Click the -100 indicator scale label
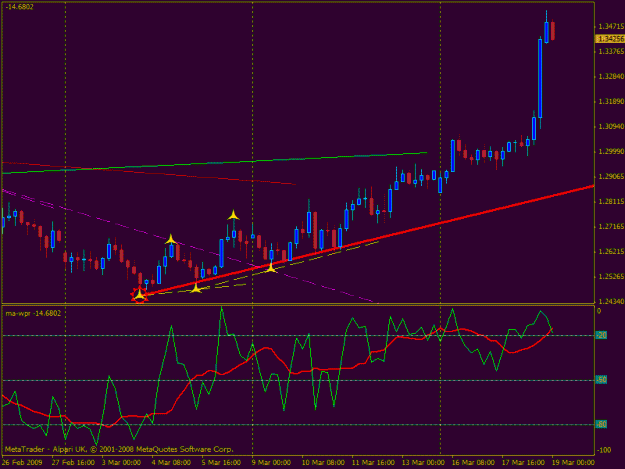The image size is (625, 469). [x=604, y=450]
